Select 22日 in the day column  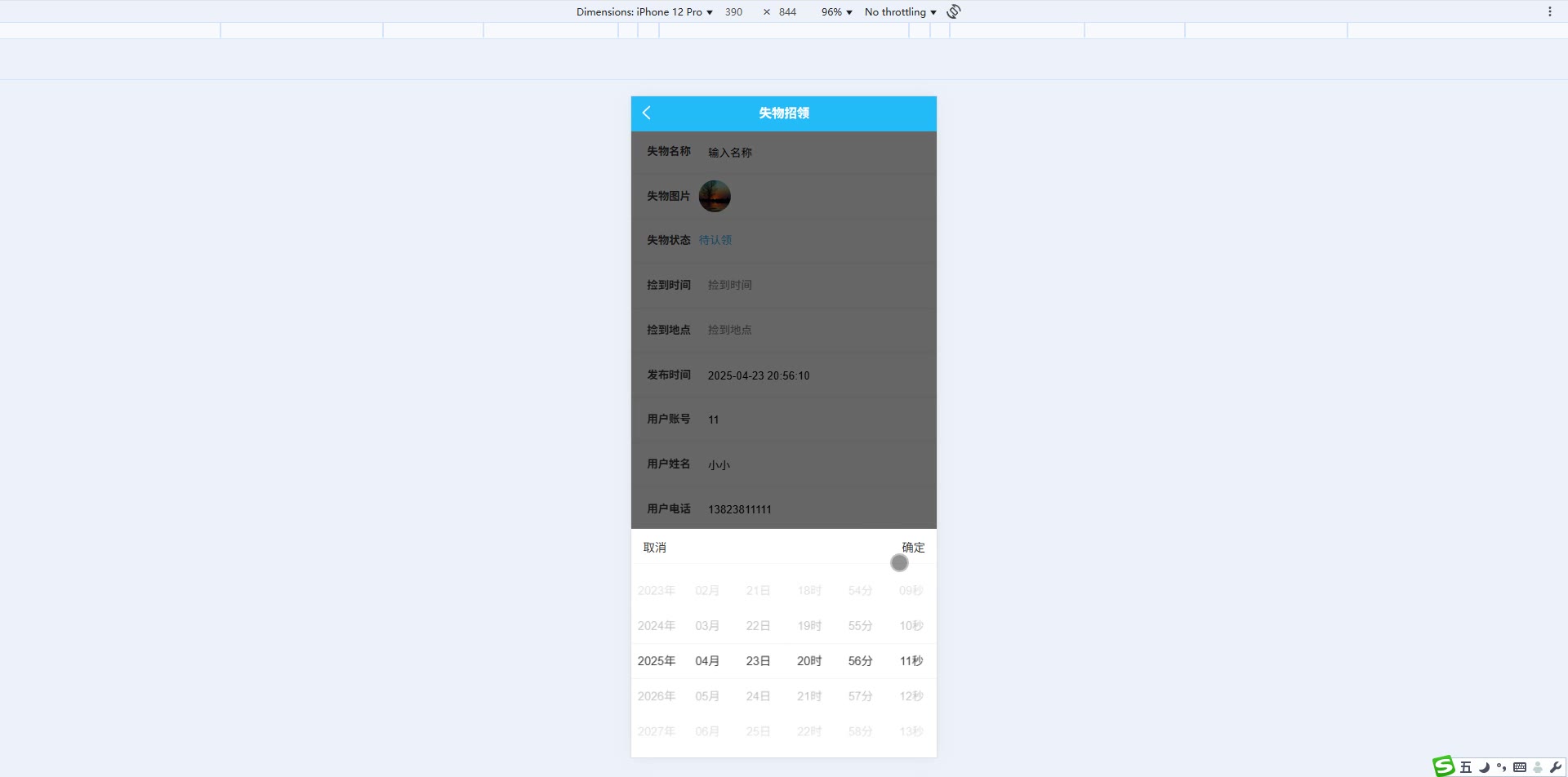[758, 626]
